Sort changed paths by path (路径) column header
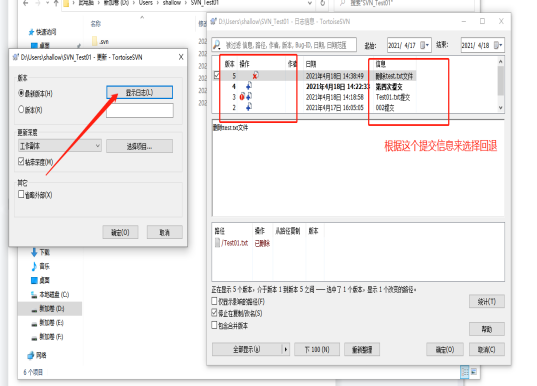This screenshot has height=386, width=537. 220,231
